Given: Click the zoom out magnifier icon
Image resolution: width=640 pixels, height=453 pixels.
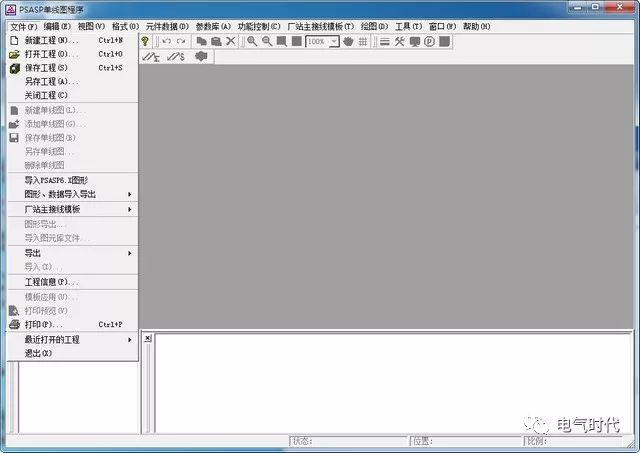Looking at the screenshot, I should [x=267, y=41].
